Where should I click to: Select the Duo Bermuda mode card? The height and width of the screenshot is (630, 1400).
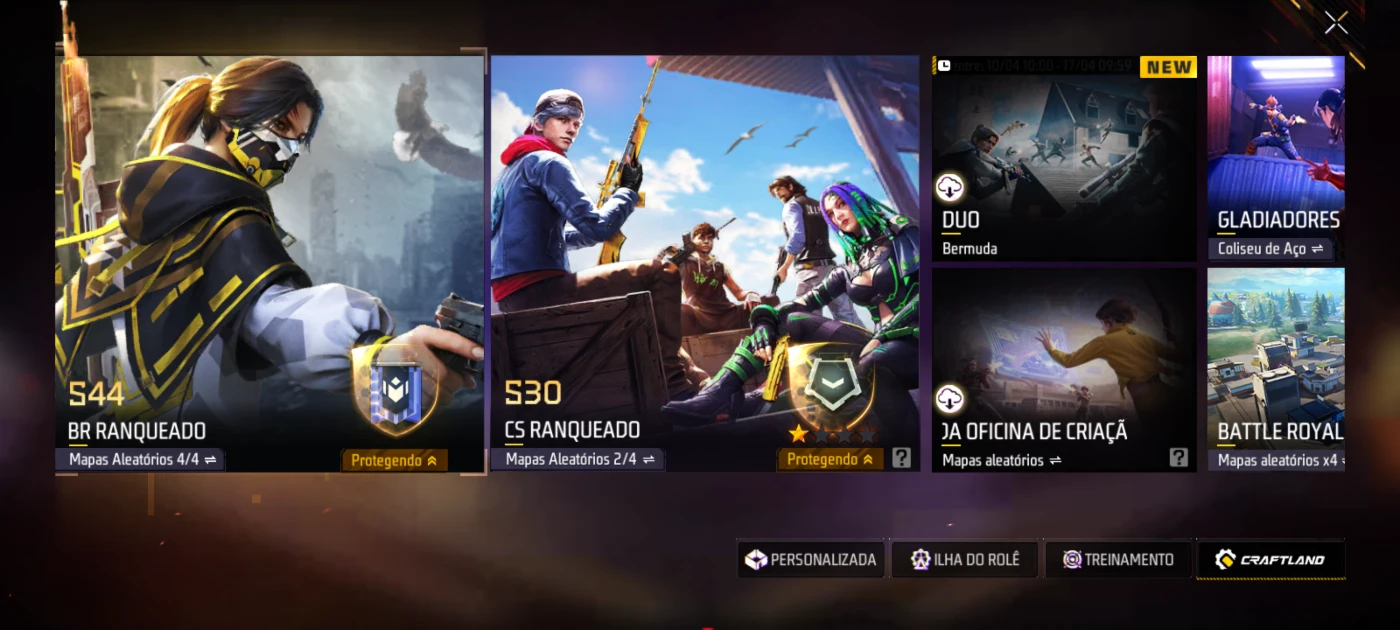(1064, 158)
